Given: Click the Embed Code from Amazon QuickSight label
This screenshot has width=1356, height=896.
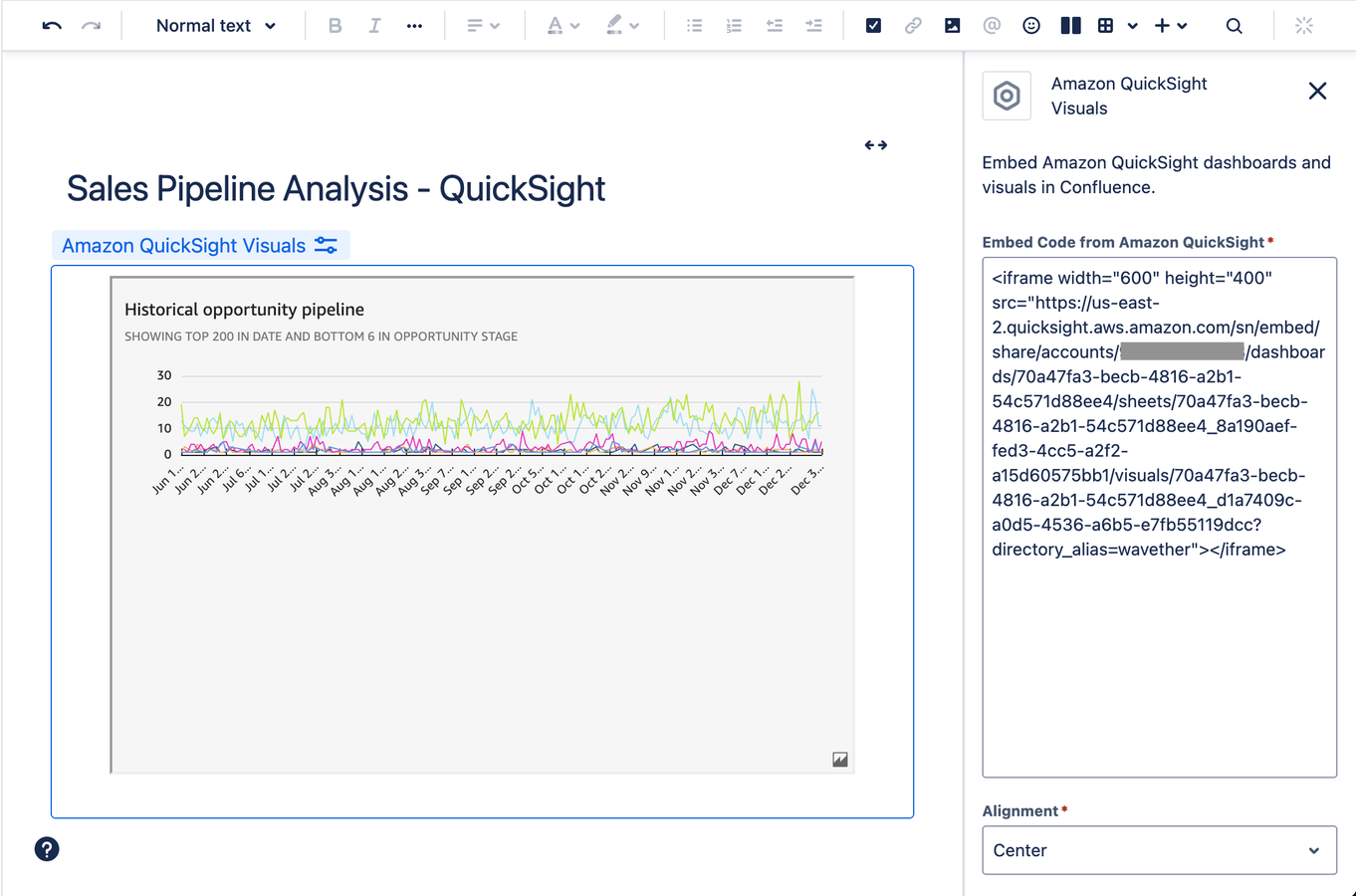Looking at the screenshot, I should 1123,242.
